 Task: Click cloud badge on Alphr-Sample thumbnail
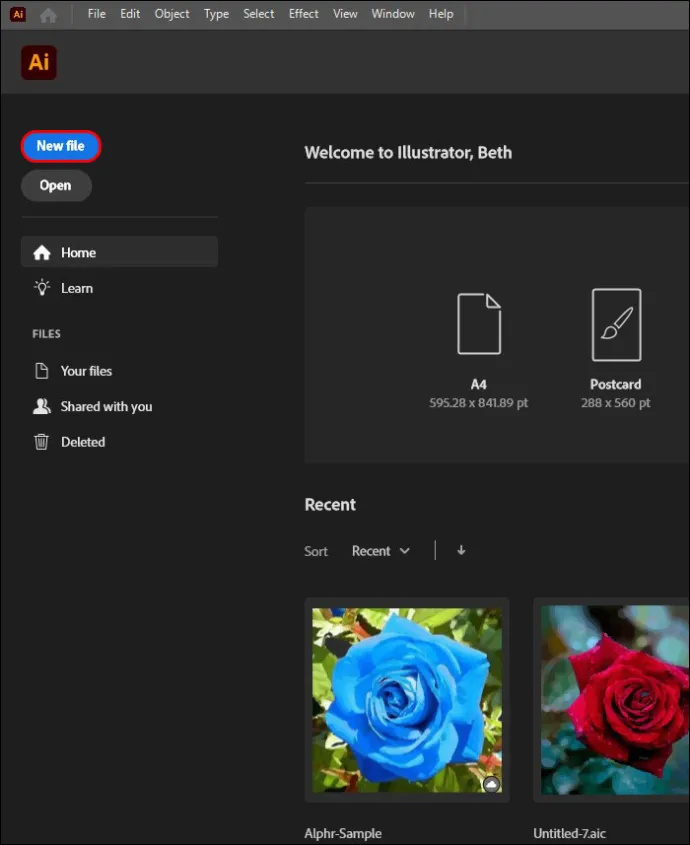(x=491, y=784)
